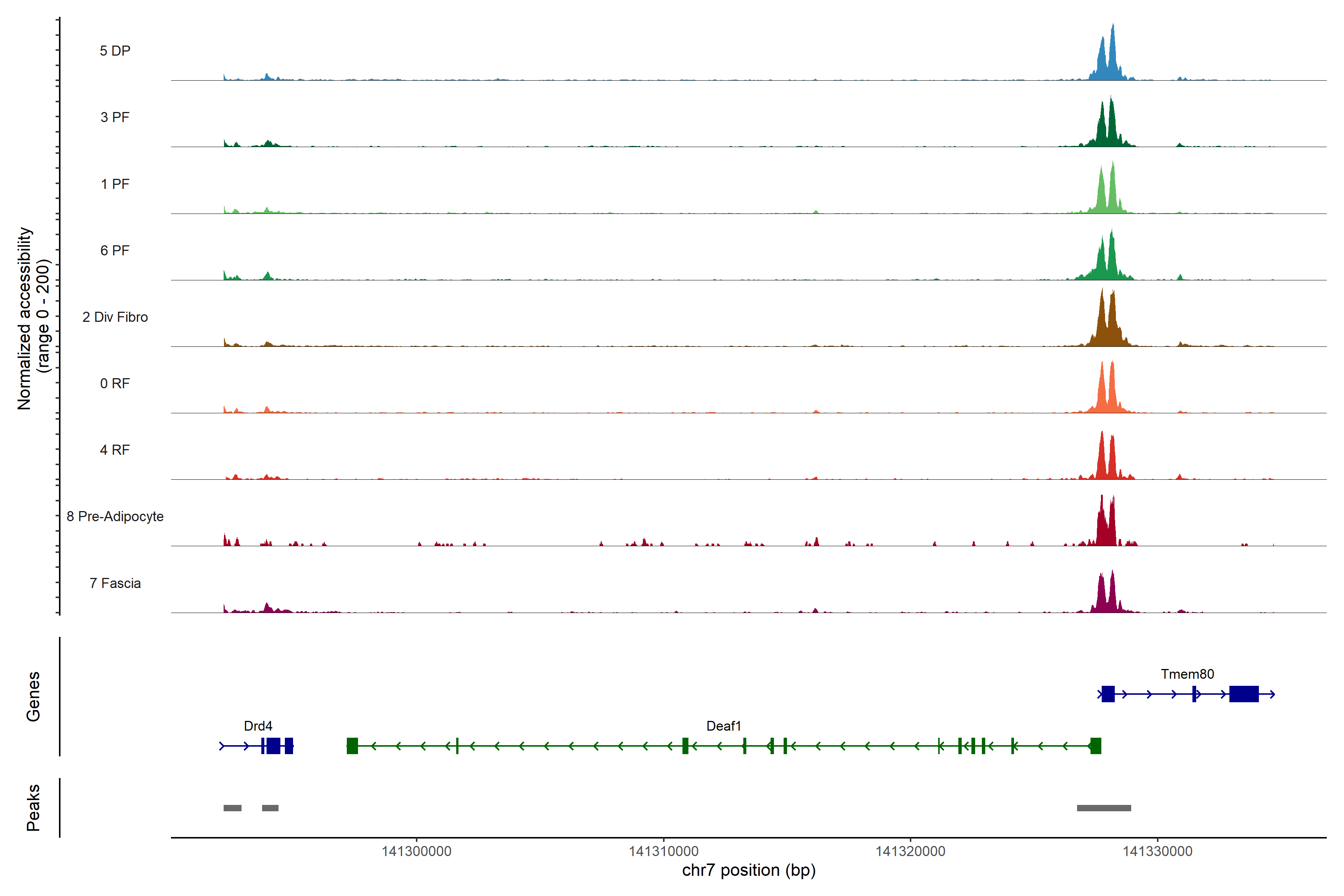
Task: Click the 7 Fascia track label
Action: (115, 583)
